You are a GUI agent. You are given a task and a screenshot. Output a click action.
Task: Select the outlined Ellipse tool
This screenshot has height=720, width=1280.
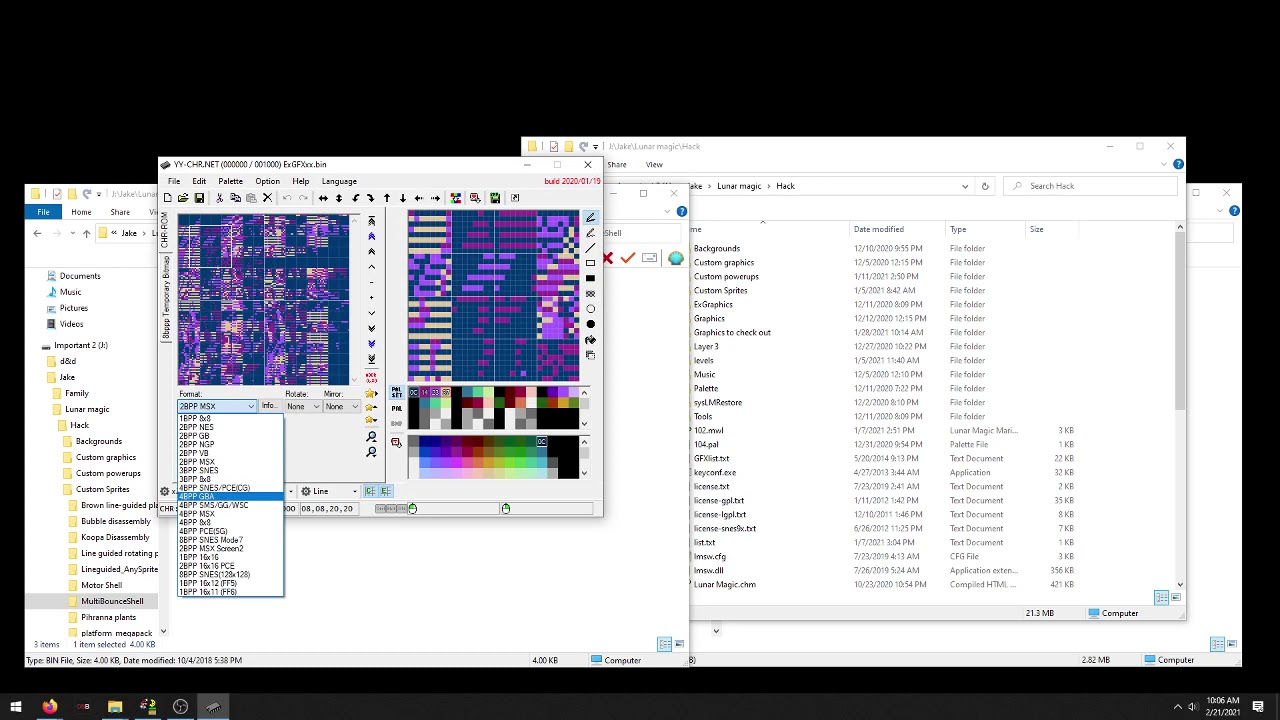click(590, 309)
